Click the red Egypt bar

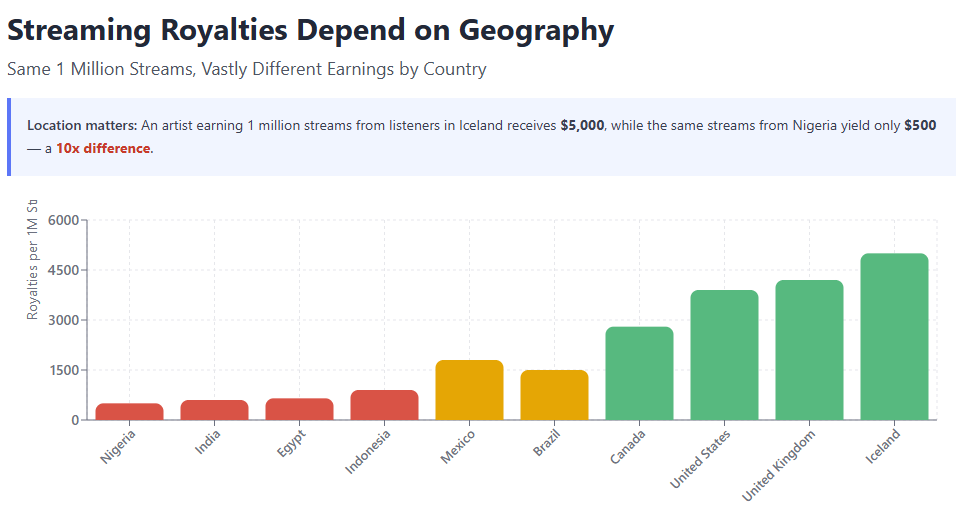[299, 409]
